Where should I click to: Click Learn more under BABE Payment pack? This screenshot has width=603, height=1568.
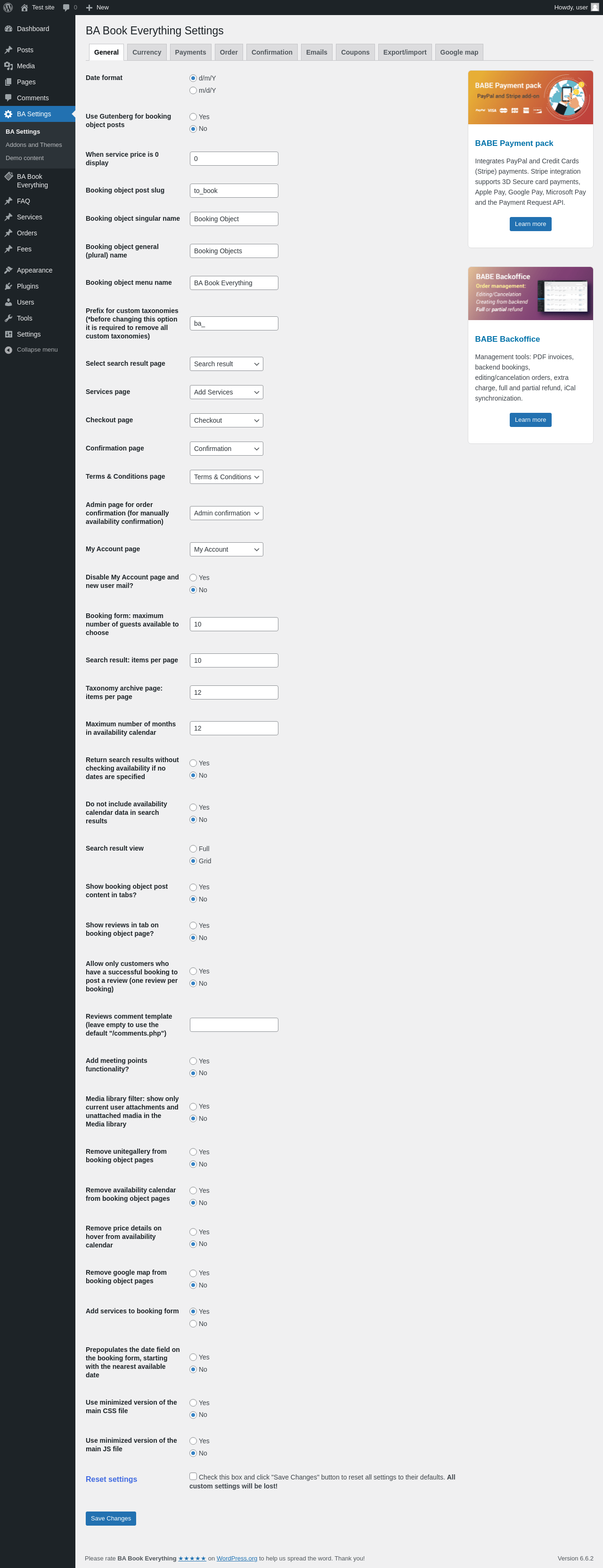point(530,224)
